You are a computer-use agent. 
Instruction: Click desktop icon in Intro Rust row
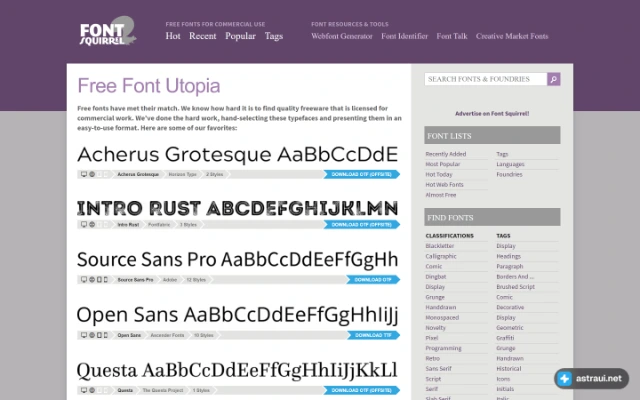(x=84, y=224)
